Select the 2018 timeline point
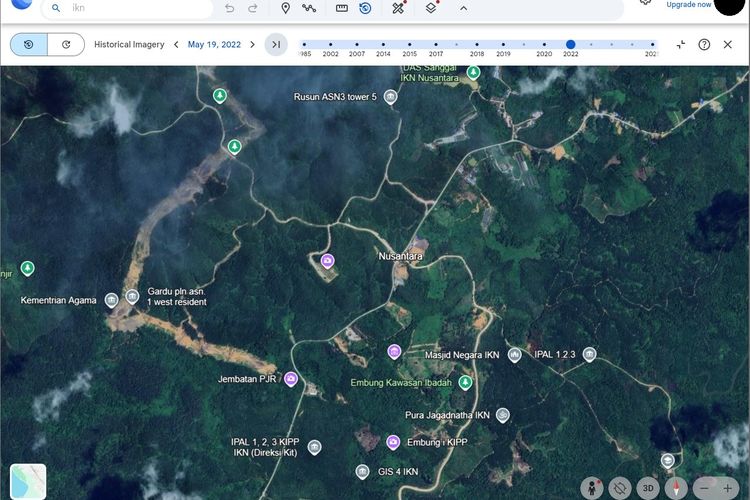This screenshot has height=500, width=750. (477, 44)
